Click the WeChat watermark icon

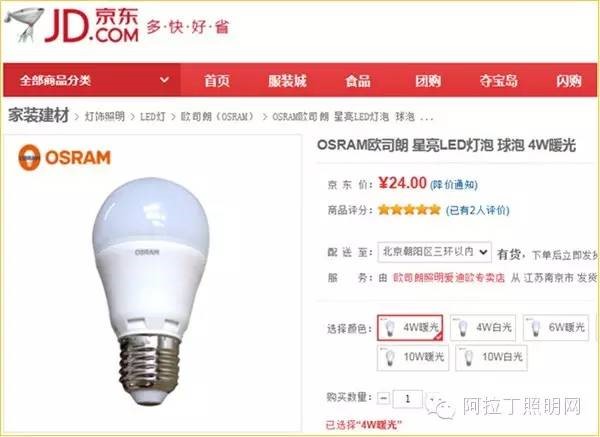(440, 406)
